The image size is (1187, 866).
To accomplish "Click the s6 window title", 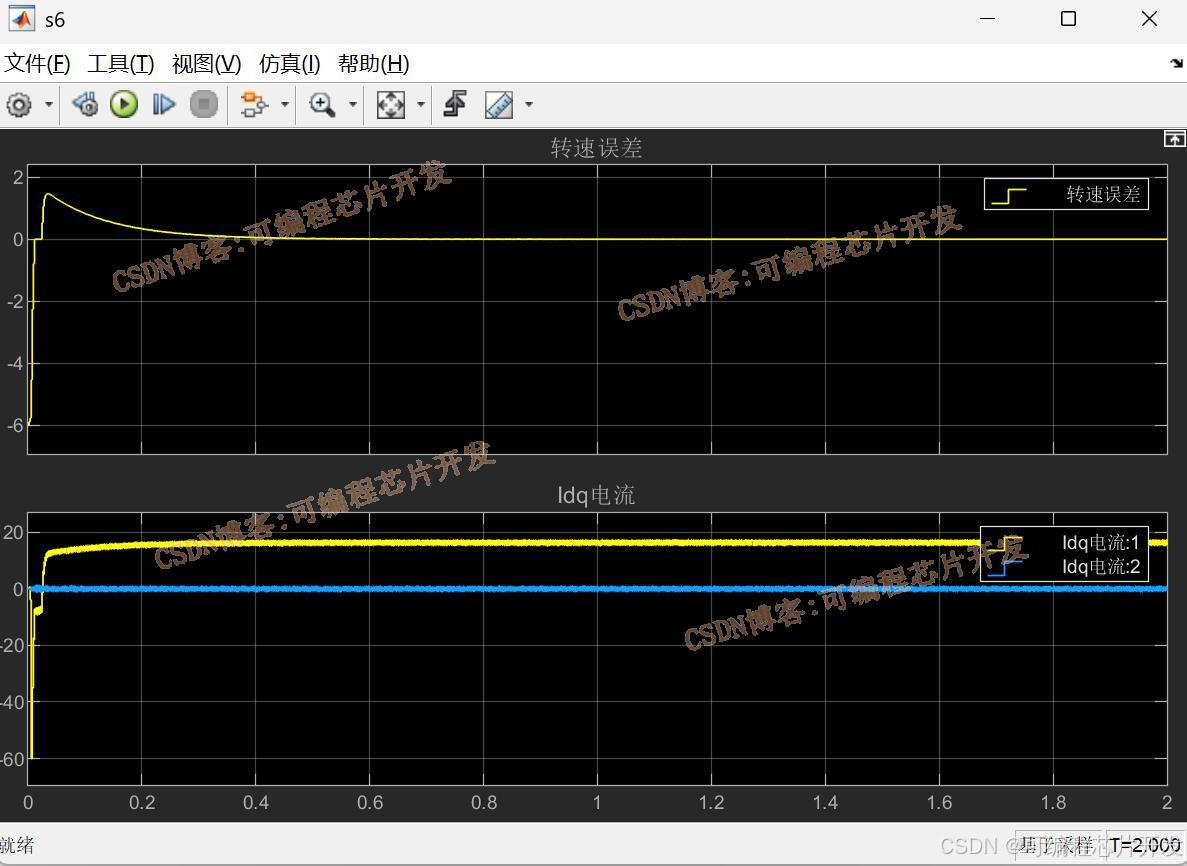I will click(55, 20).
